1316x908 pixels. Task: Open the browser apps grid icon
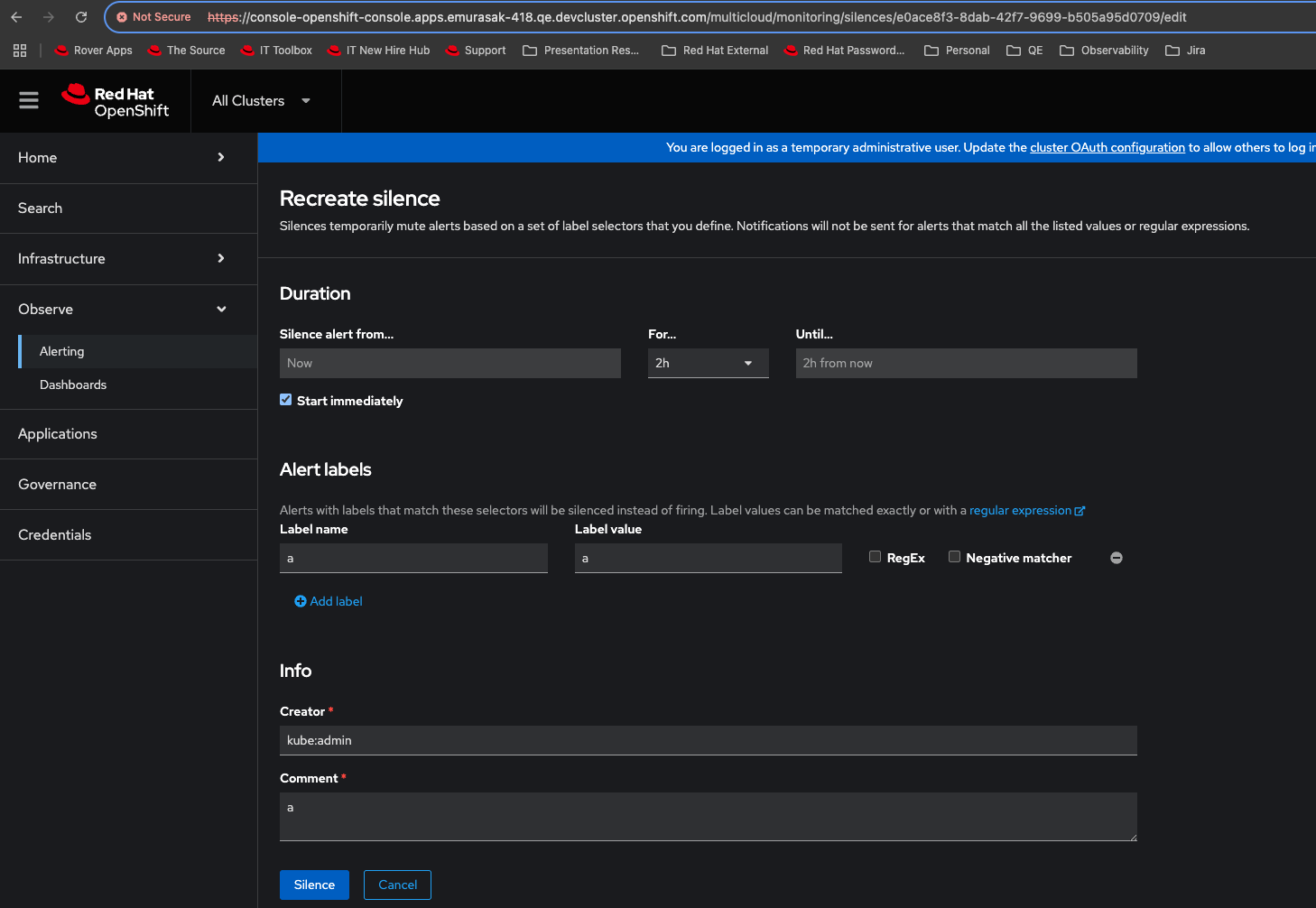20,51
